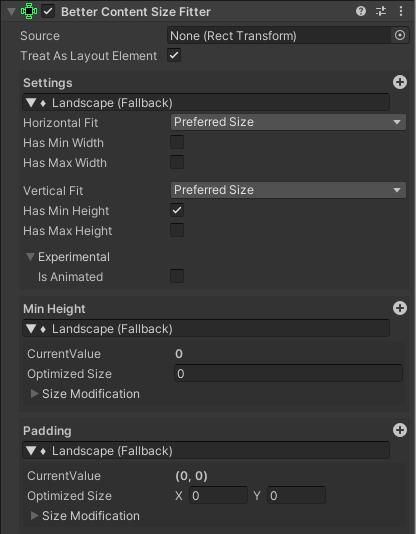416x534 pixels.
Task: Open the component three-dot context menu
Action: 401,12
